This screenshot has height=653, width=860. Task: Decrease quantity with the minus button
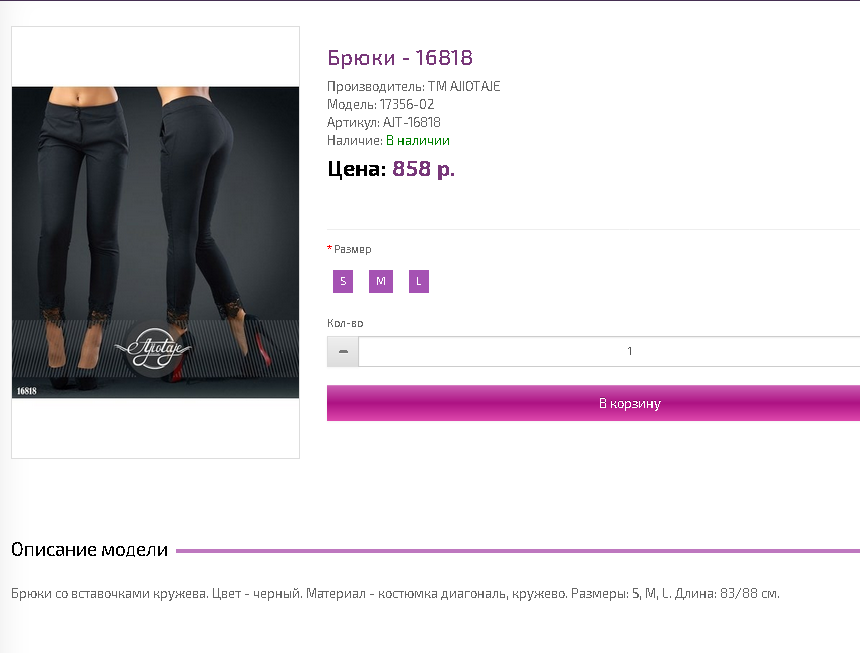coord(343,351)
